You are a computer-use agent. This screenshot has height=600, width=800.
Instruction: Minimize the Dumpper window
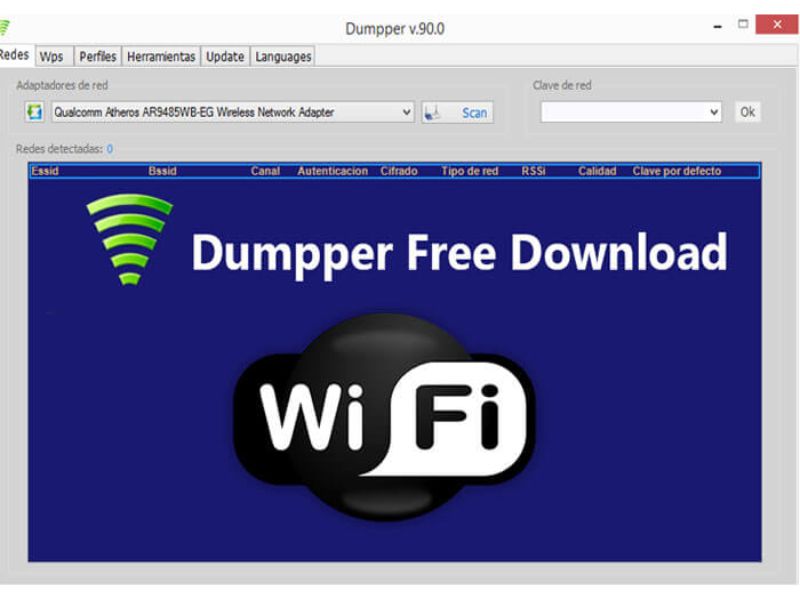717,26
